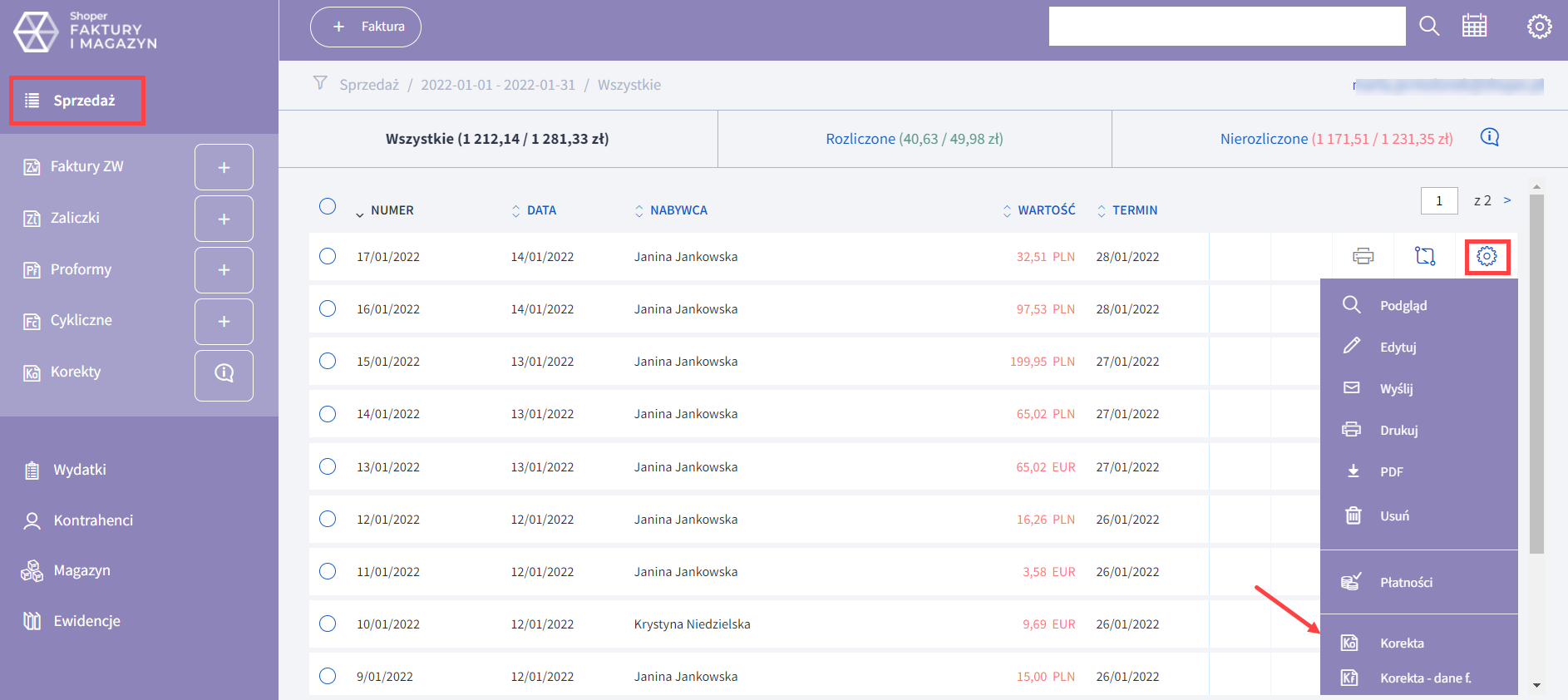Click the search magnifier icon
The image size is (1568, 700).
click(1429, 26)
